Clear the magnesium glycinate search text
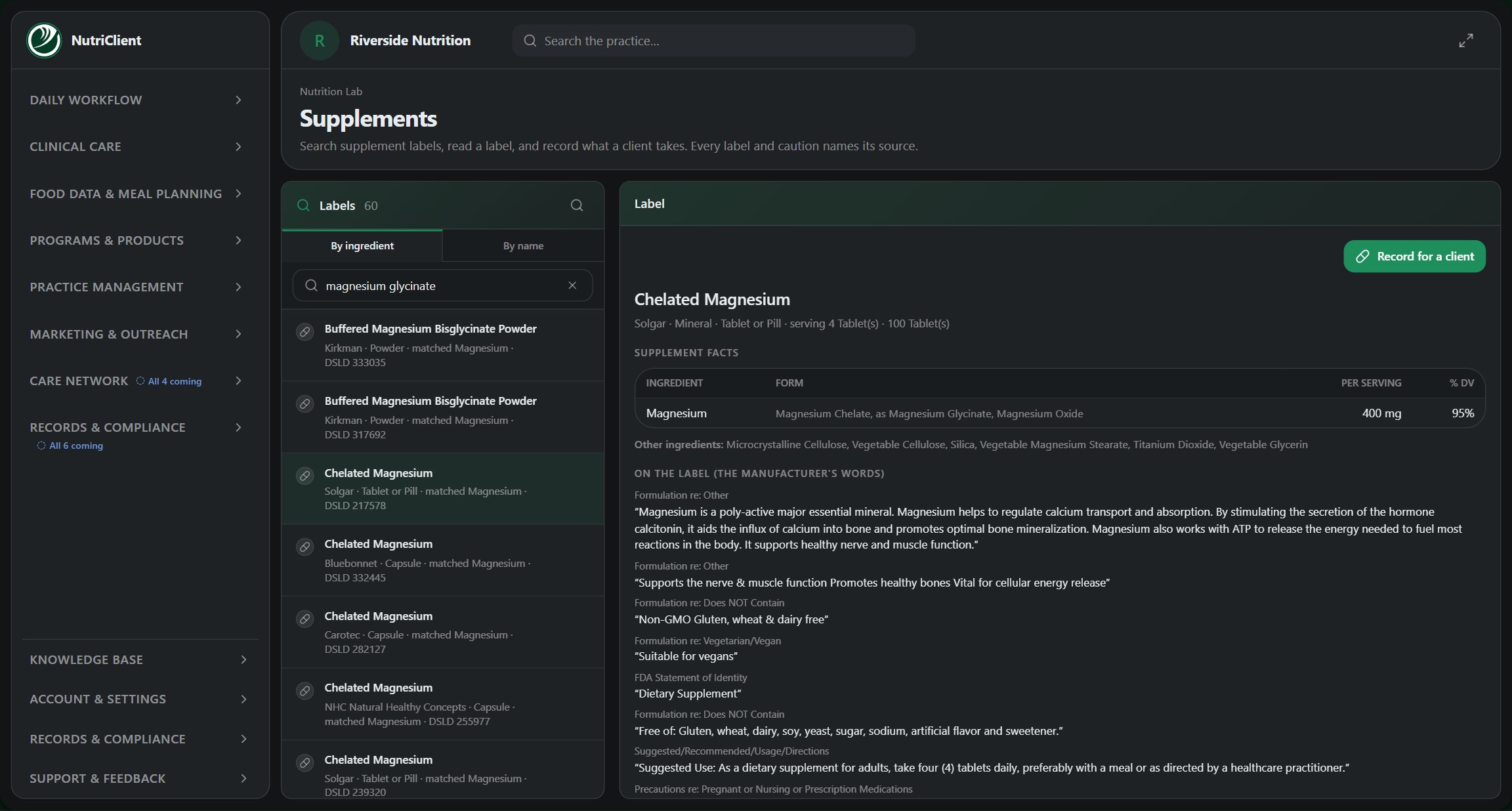This screenshot has height=811, width=1512. click(x=572, y=285)
